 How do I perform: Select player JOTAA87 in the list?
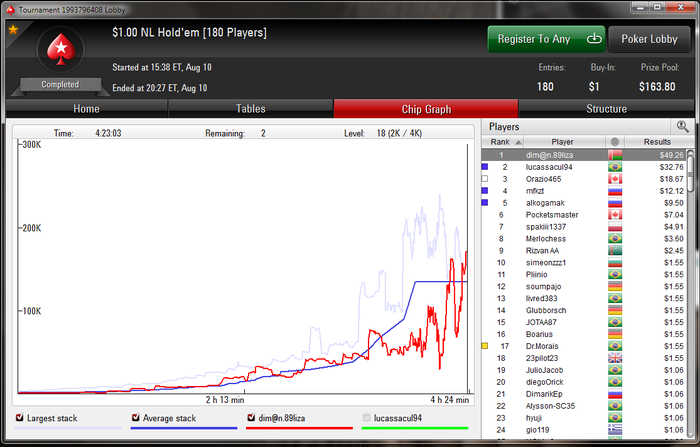(x=583, y=322)
